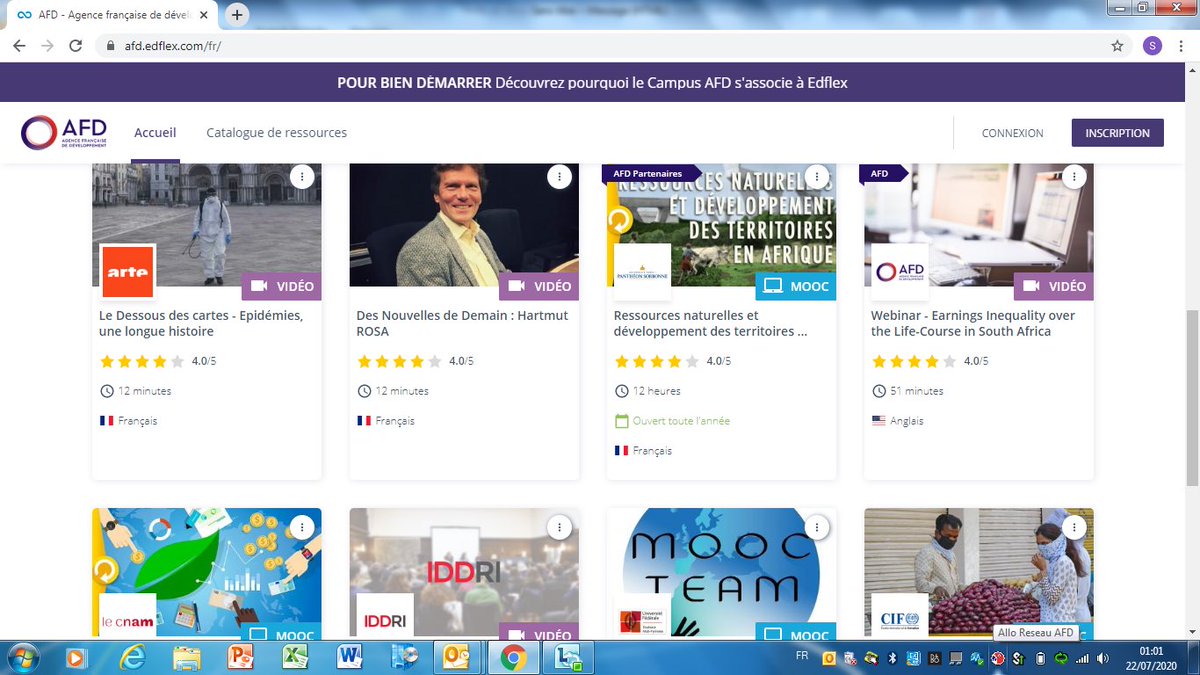Click star rating on Le Dessous des cartes card
Screen dimensions: 1200x675
[142, 361]
